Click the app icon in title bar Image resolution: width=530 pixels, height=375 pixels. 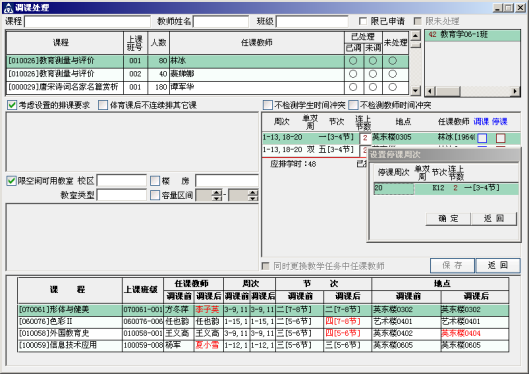[8, 8]
